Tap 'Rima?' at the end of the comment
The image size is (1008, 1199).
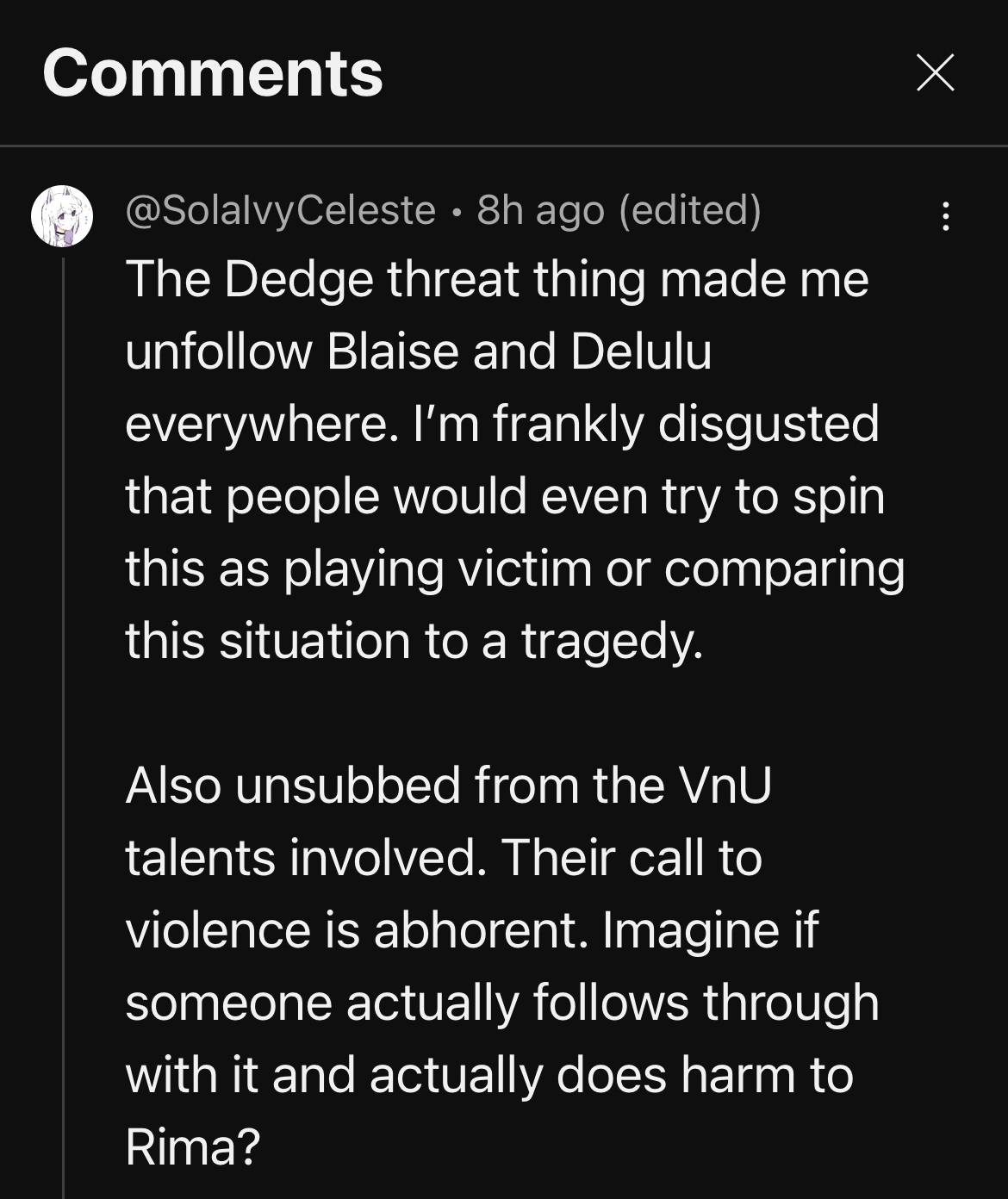(x=192, y=1147)
